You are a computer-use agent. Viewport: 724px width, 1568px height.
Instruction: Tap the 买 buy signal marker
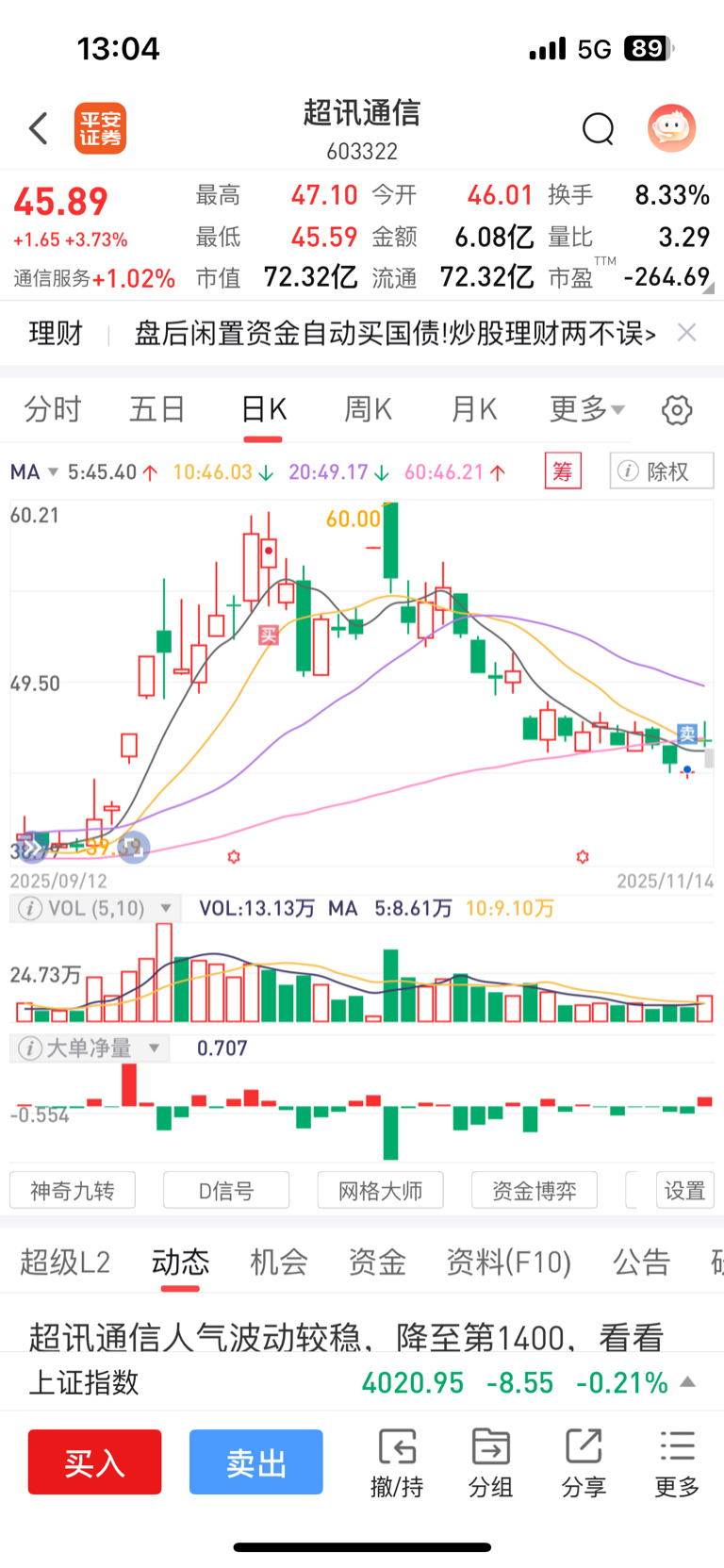point(269,635)
